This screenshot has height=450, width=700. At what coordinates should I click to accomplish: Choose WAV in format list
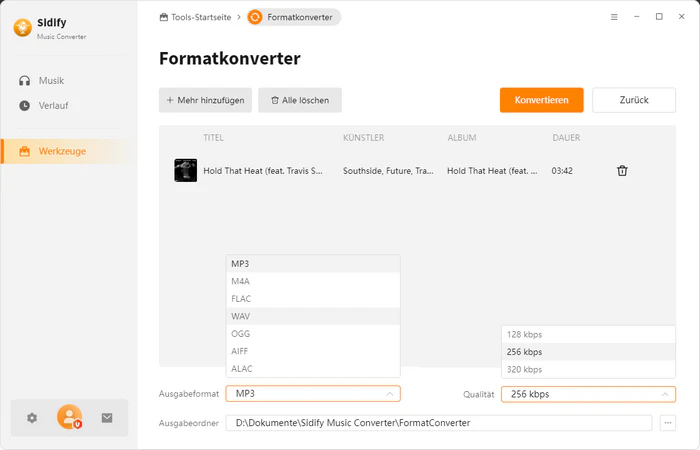313,316
